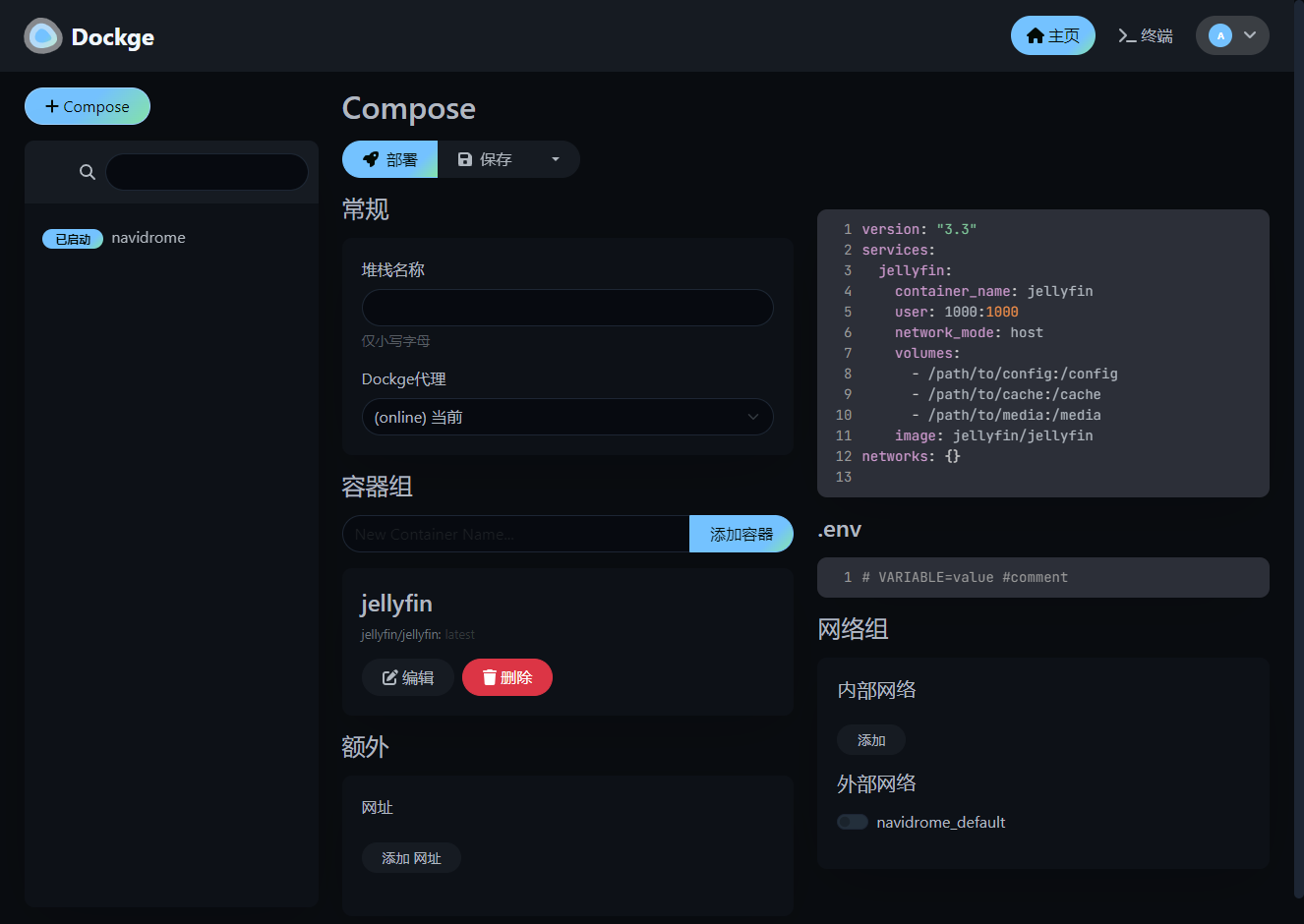Click 添加 under 内部网络
The height and width of the screenshot is (924, 1304).
871,740
